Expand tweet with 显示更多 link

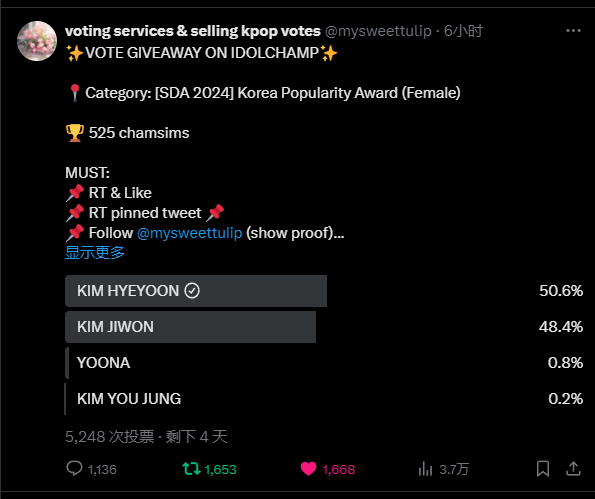click(95, 253)
